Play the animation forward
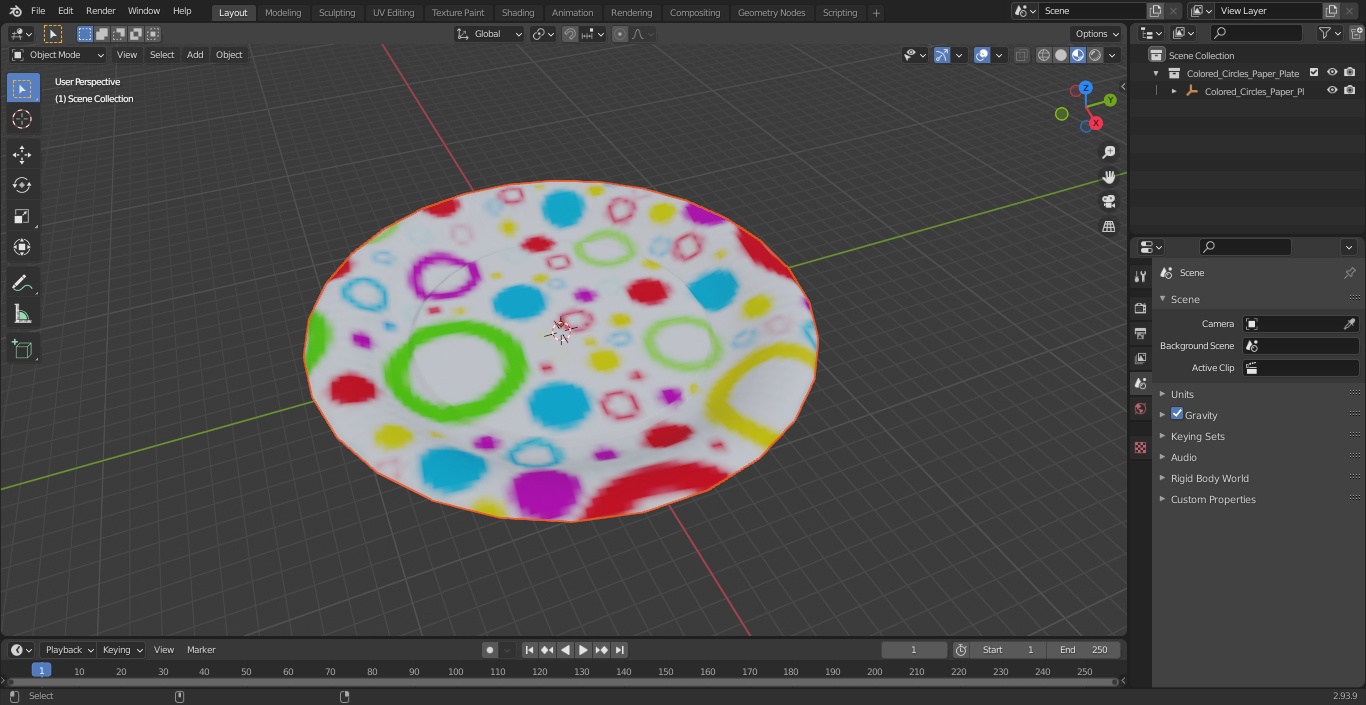Screen dimensions: 1366x705 pyautogui.click(x=584, y=650)
